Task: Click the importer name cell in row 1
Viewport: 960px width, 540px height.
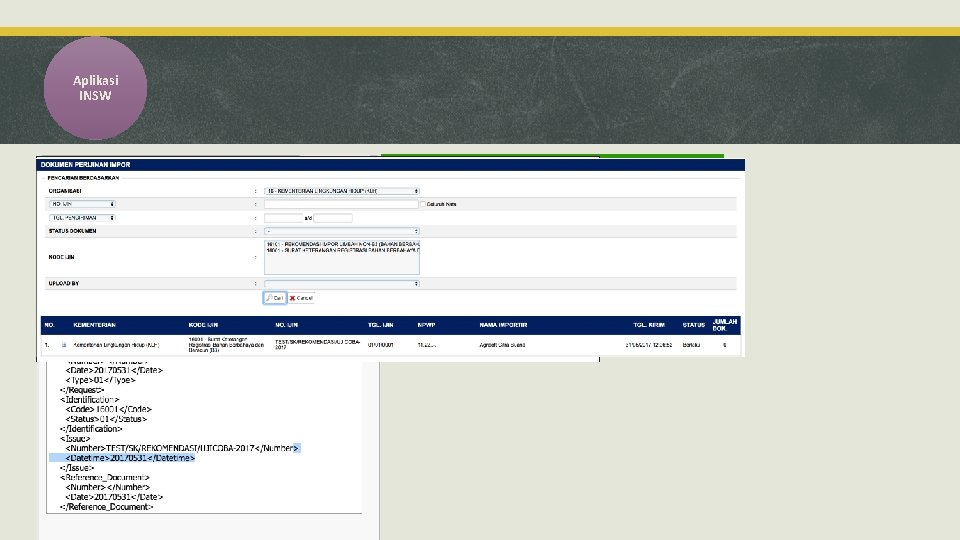Action: click(502, 345)
